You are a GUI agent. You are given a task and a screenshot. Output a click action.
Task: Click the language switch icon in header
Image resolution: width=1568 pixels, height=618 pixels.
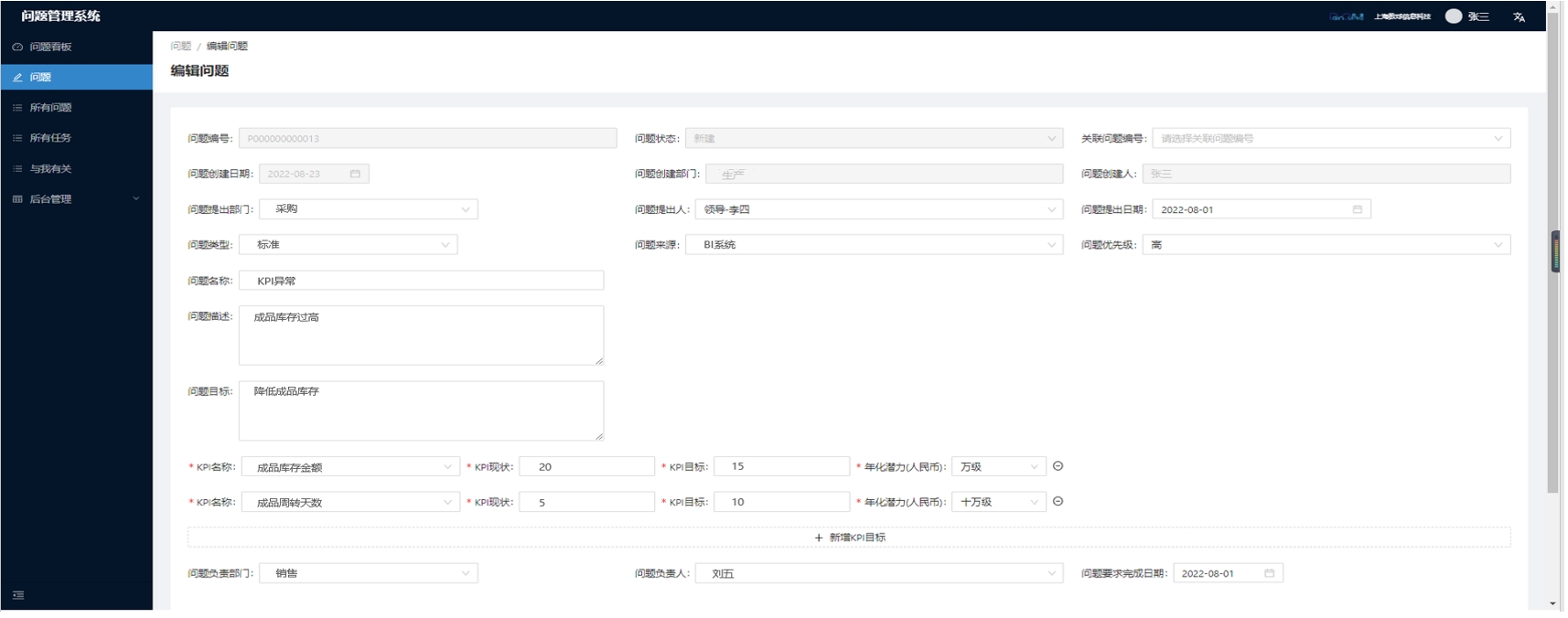click(x=1519, y=16)
